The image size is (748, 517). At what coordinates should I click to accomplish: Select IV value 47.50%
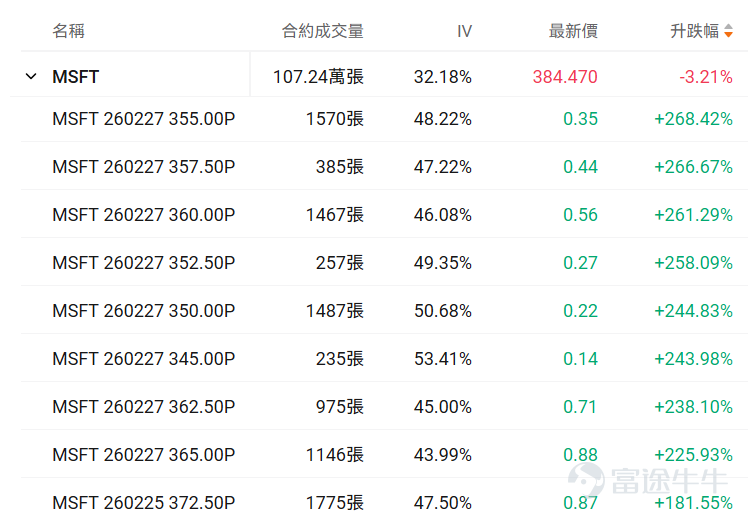coord(443,503)
